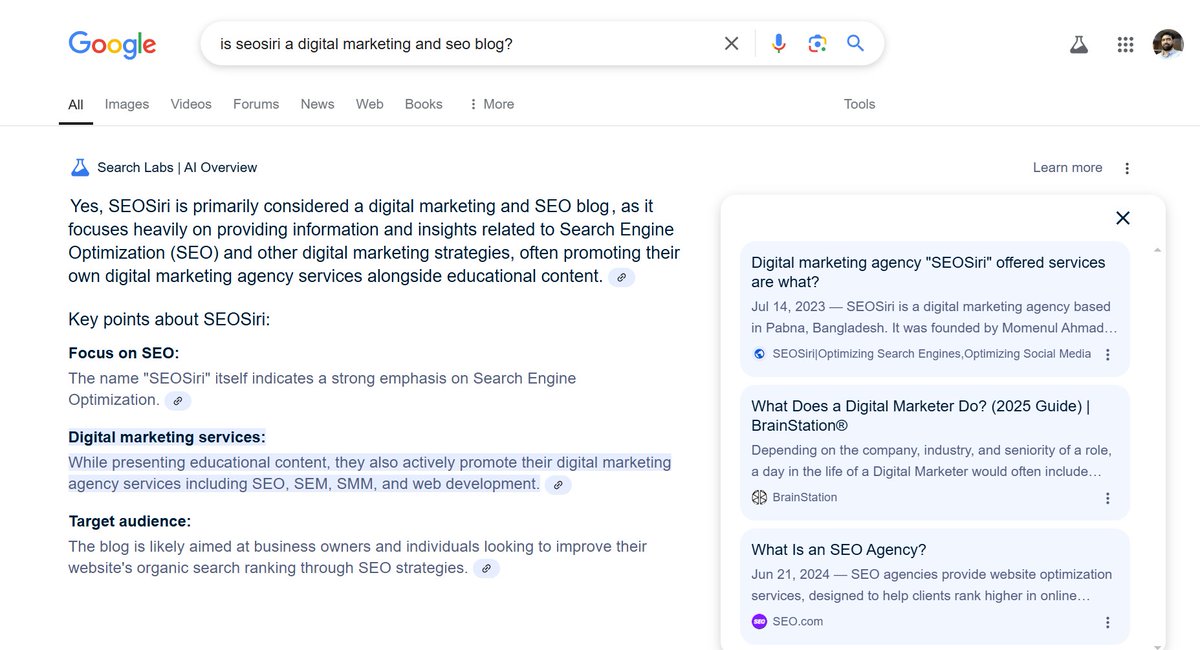
Task: Click your profile avatar picture
Action: pos(1168,43)
